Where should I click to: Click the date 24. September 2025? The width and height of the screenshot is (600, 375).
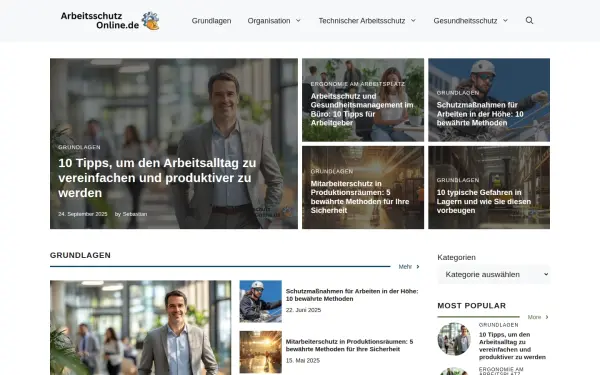83,214
